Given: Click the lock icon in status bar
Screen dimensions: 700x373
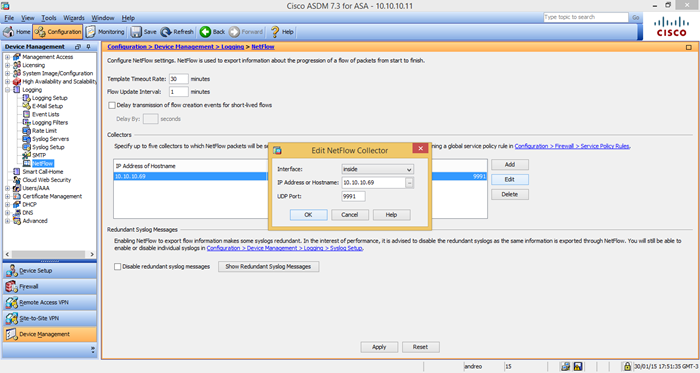Looking at the screenshot, I should (627, 366).
